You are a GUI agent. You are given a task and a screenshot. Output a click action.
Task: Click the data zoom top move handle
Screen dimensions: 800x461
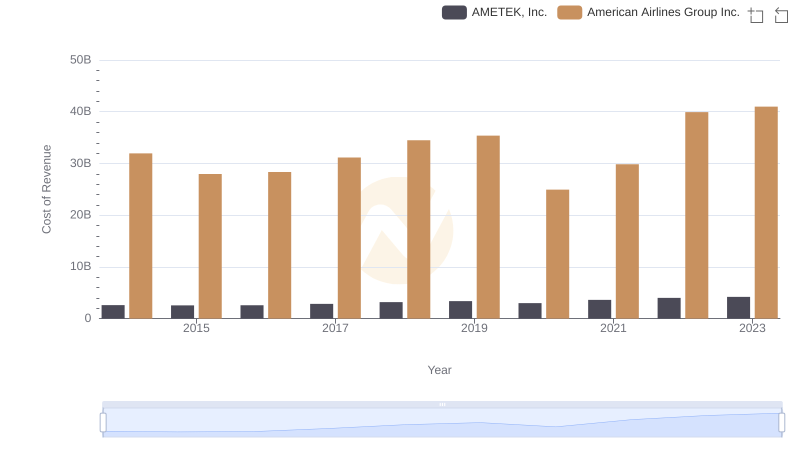coord(442,404)
